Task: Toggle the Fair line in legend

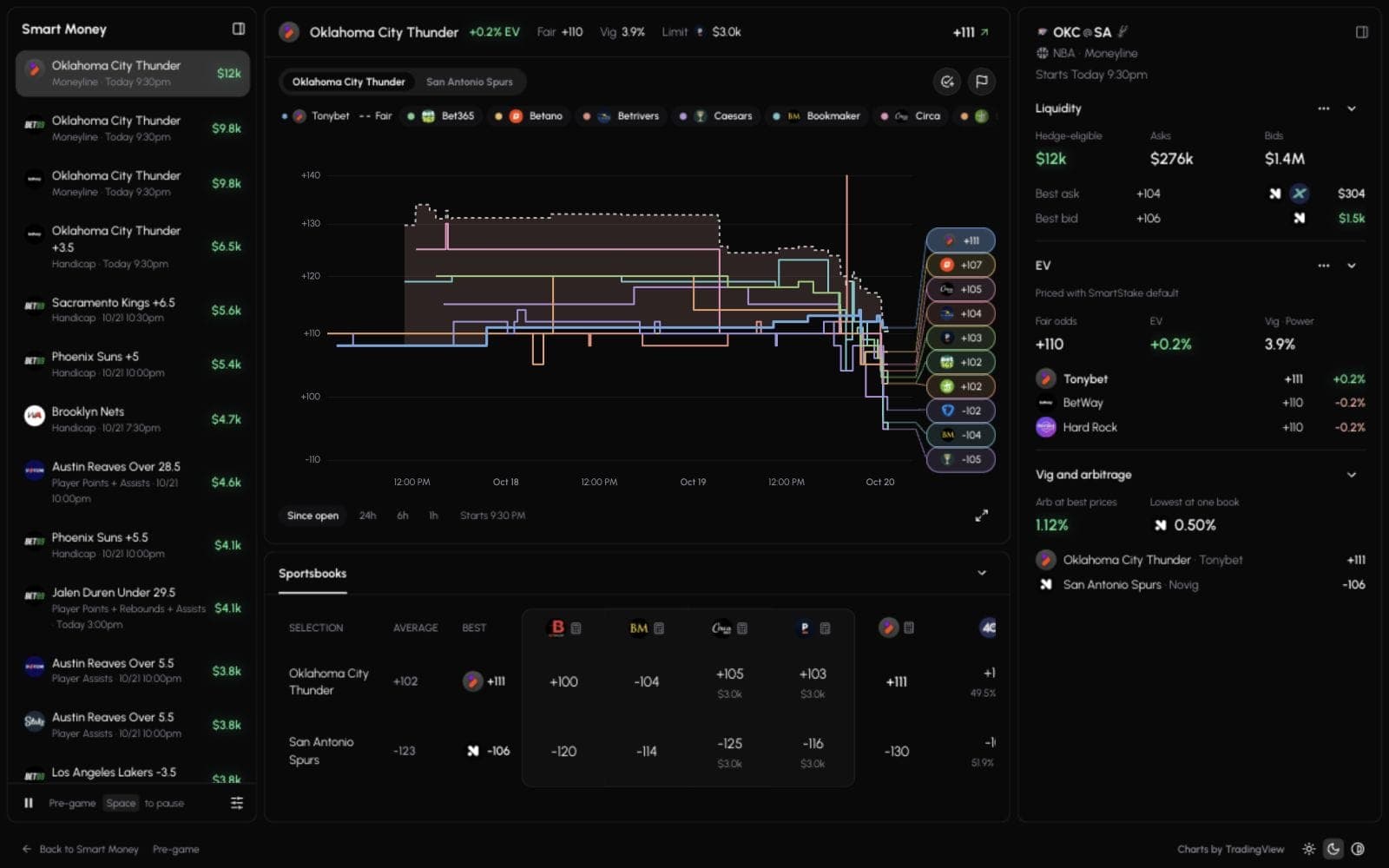Action: coord(376,115)
